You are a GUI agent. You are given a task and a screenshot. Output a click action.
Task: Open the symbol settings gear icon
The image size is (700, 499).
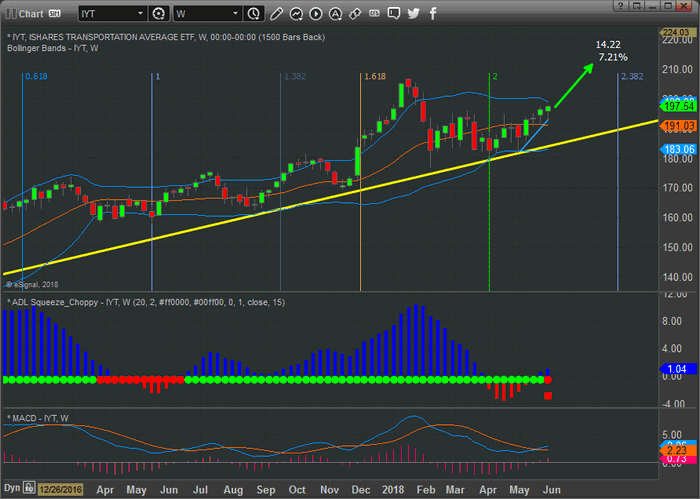point(158,14)
